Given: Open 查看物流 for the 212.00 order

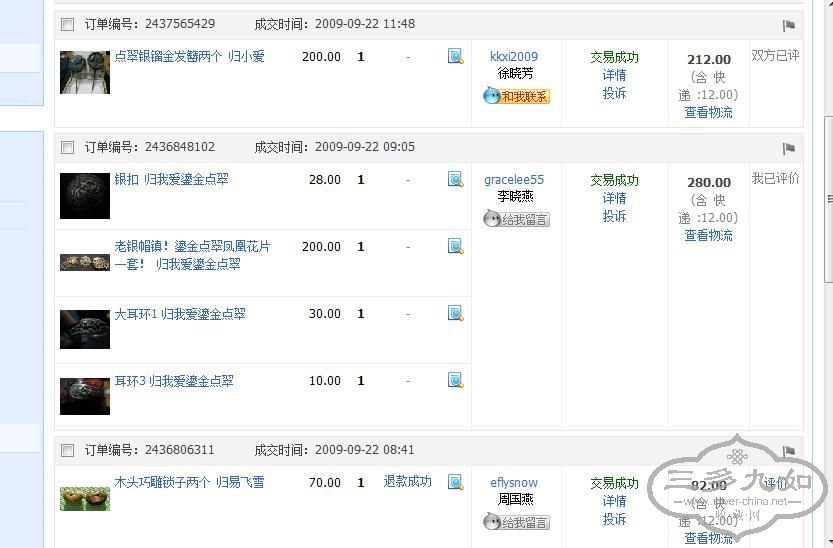Looking at the screenshot, I should [x=708, y=113].
